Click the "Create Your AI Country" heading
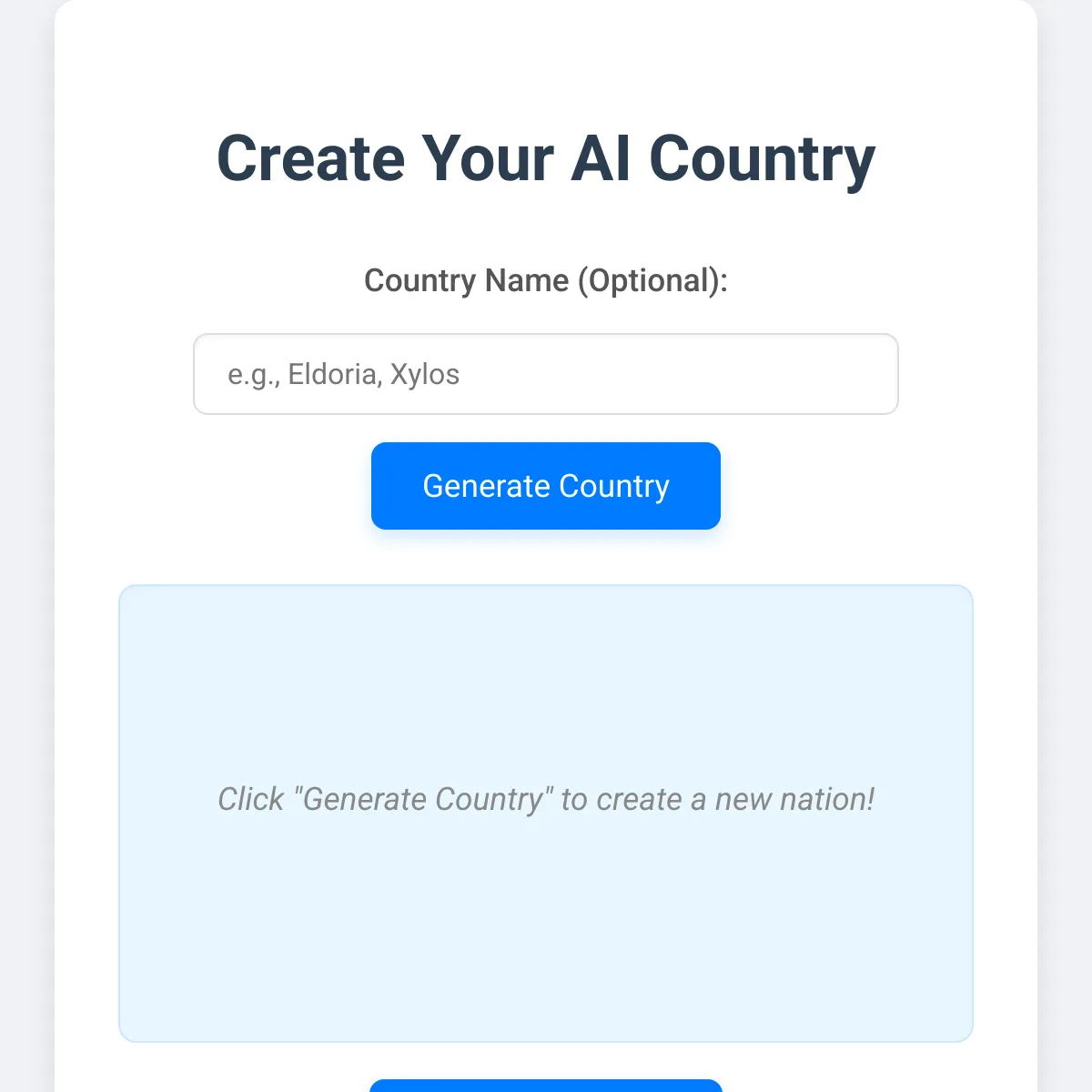Screen dimensions: 1092x1092 (x=546, y=159)
